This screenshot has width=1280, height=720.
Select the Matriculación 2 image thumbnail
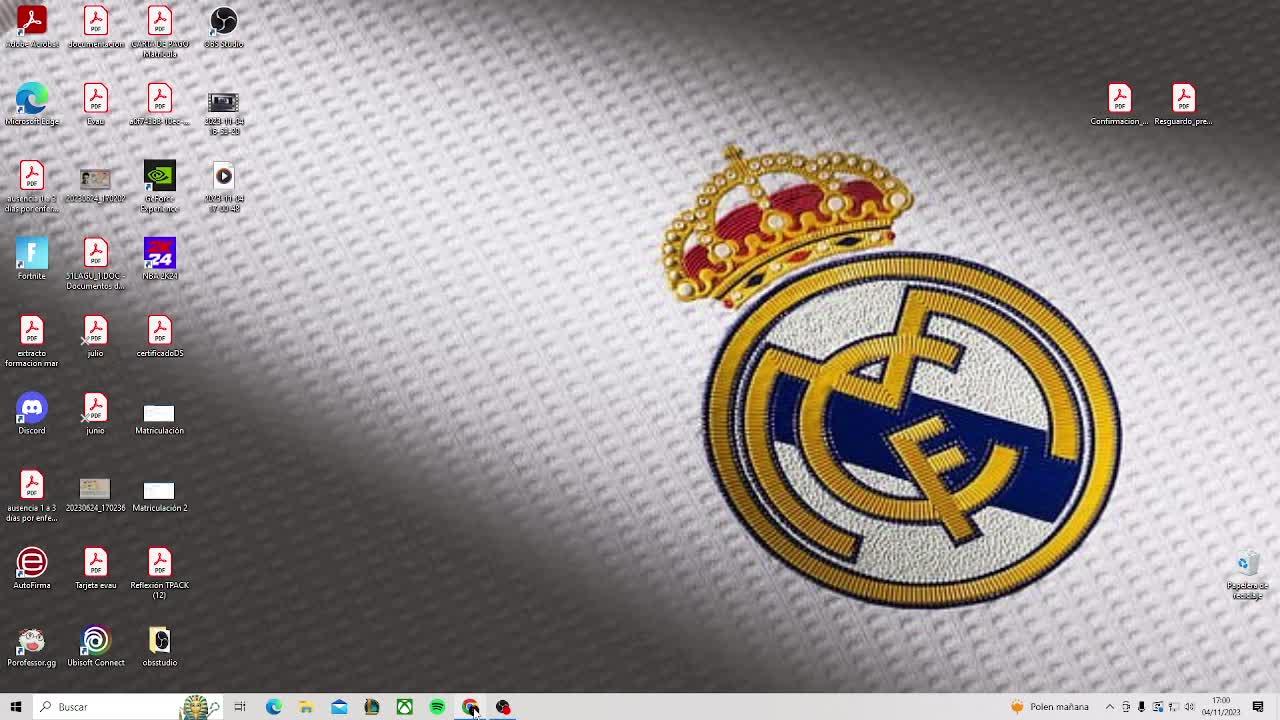click(160, 495)
